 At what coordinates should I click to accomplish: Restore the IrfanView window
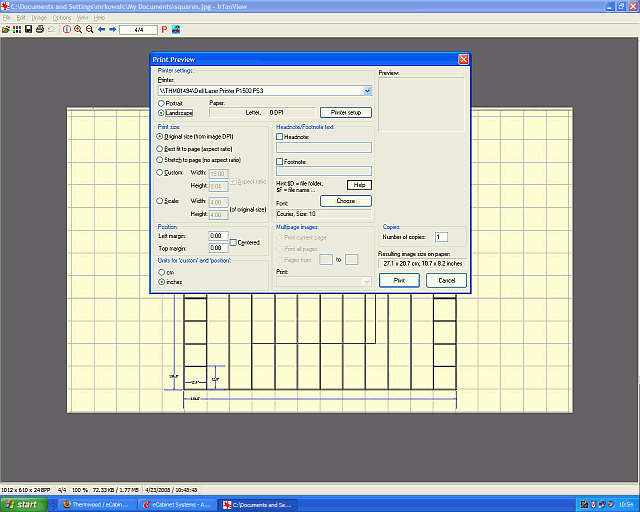point(621,7)
